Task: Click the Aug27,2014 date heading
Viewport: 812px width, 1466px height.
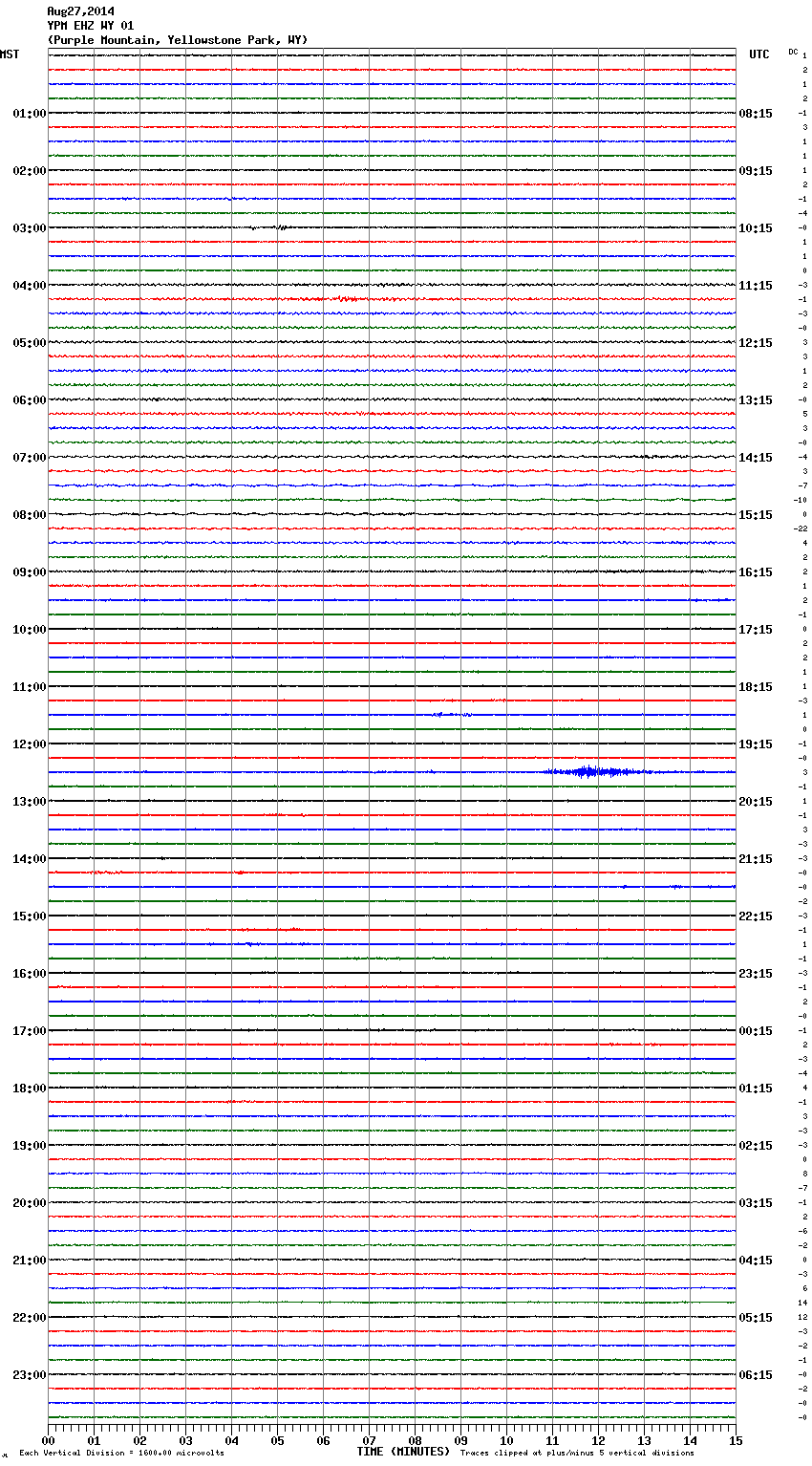Action: (80, 11)
